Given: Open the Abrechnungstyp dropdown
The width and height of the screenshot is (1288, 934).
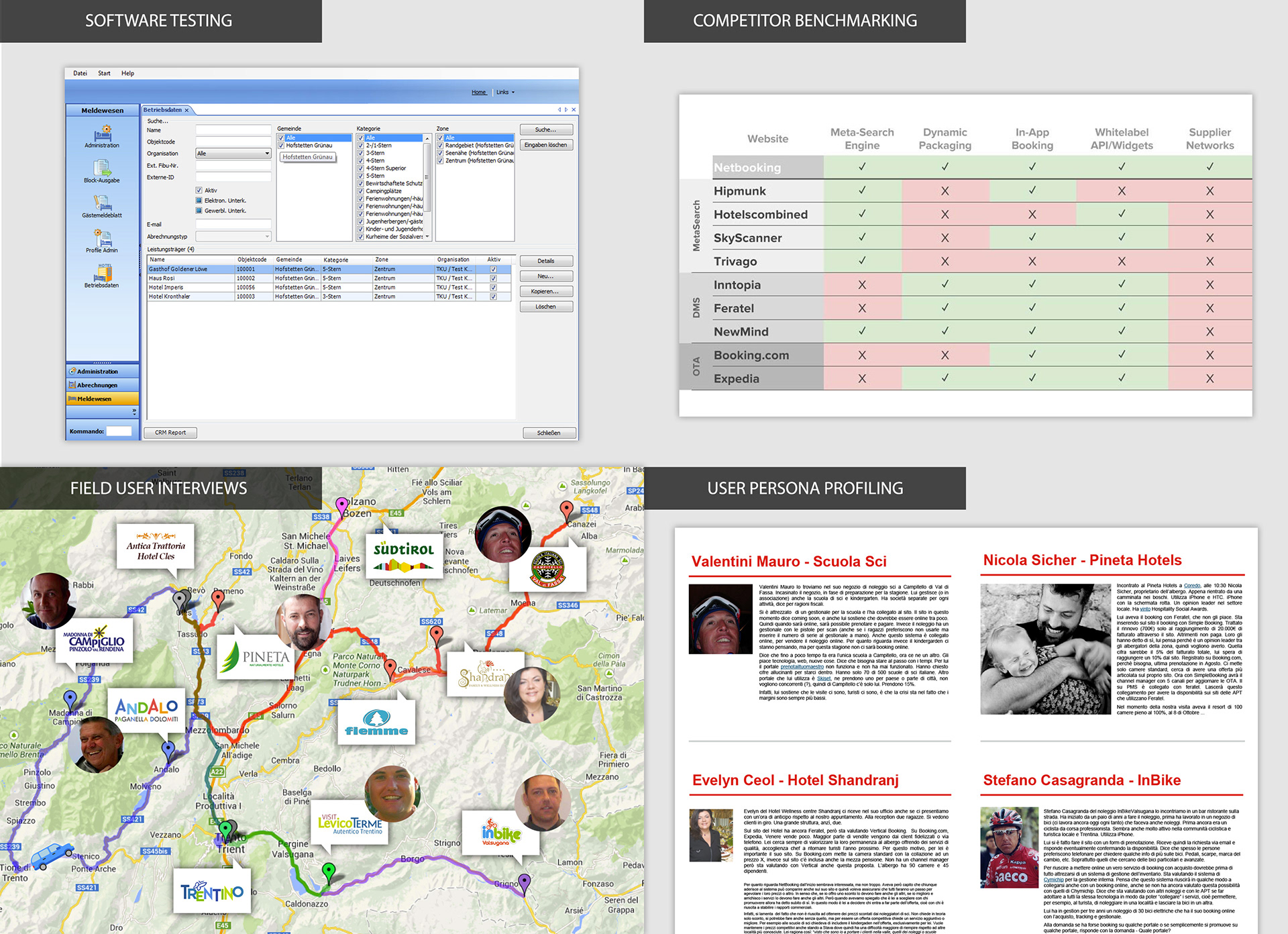Looking at the screenshot, I should pos(233,236).
